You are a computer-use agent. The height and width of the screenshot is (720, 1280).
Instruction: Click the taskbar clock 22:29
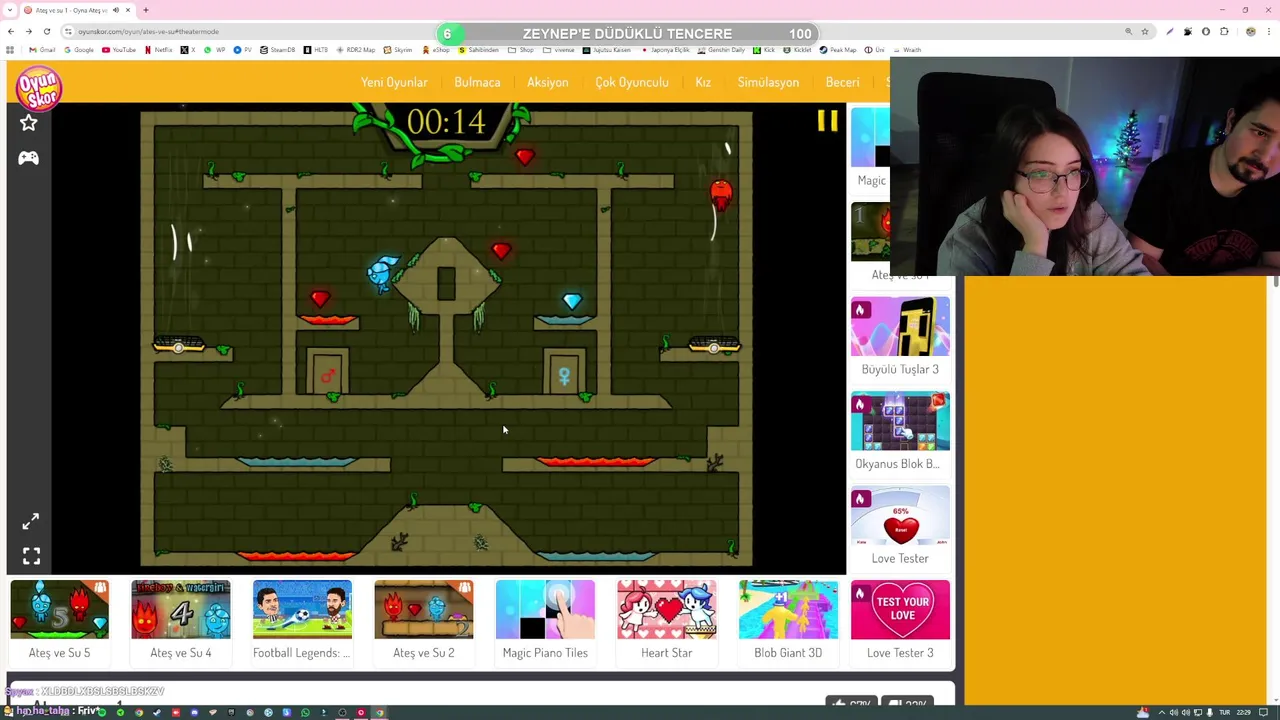point(1243,713)
